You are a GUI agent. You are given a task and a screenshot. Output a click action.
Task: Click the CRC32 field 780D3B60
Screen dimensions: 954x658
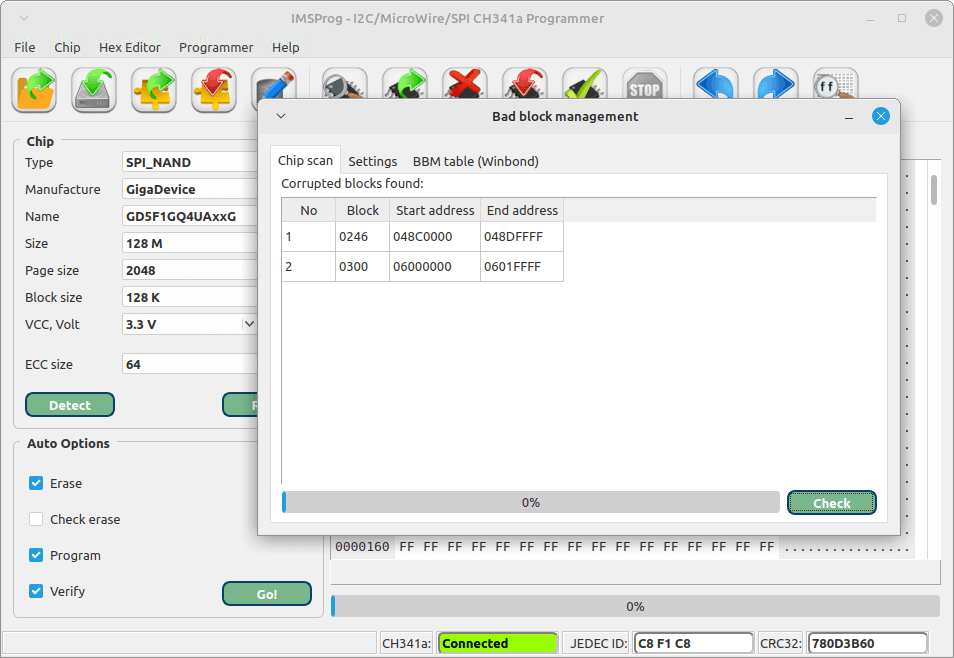coord(867,643)
